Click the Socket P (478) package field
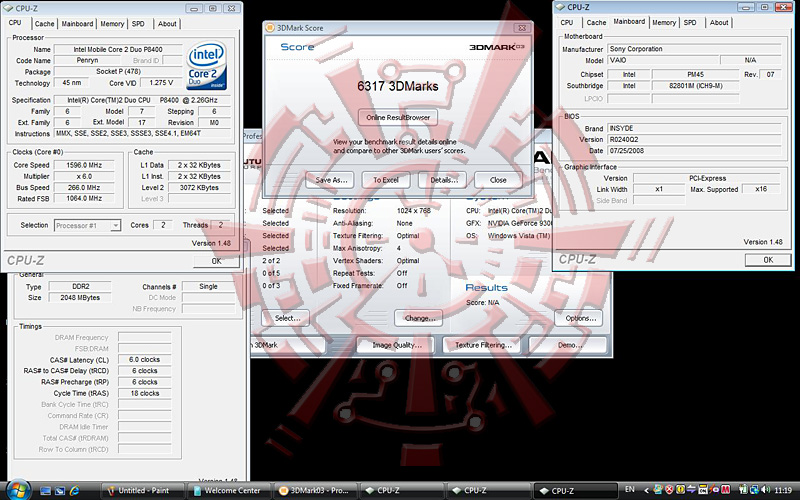 [118, 71]
